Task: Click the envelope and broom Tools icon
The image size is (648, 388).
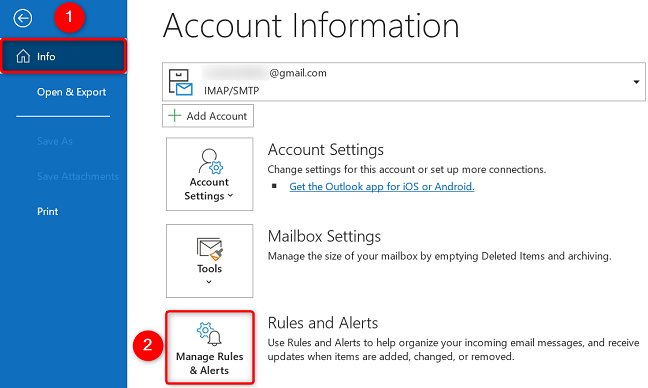Action: 210,249
